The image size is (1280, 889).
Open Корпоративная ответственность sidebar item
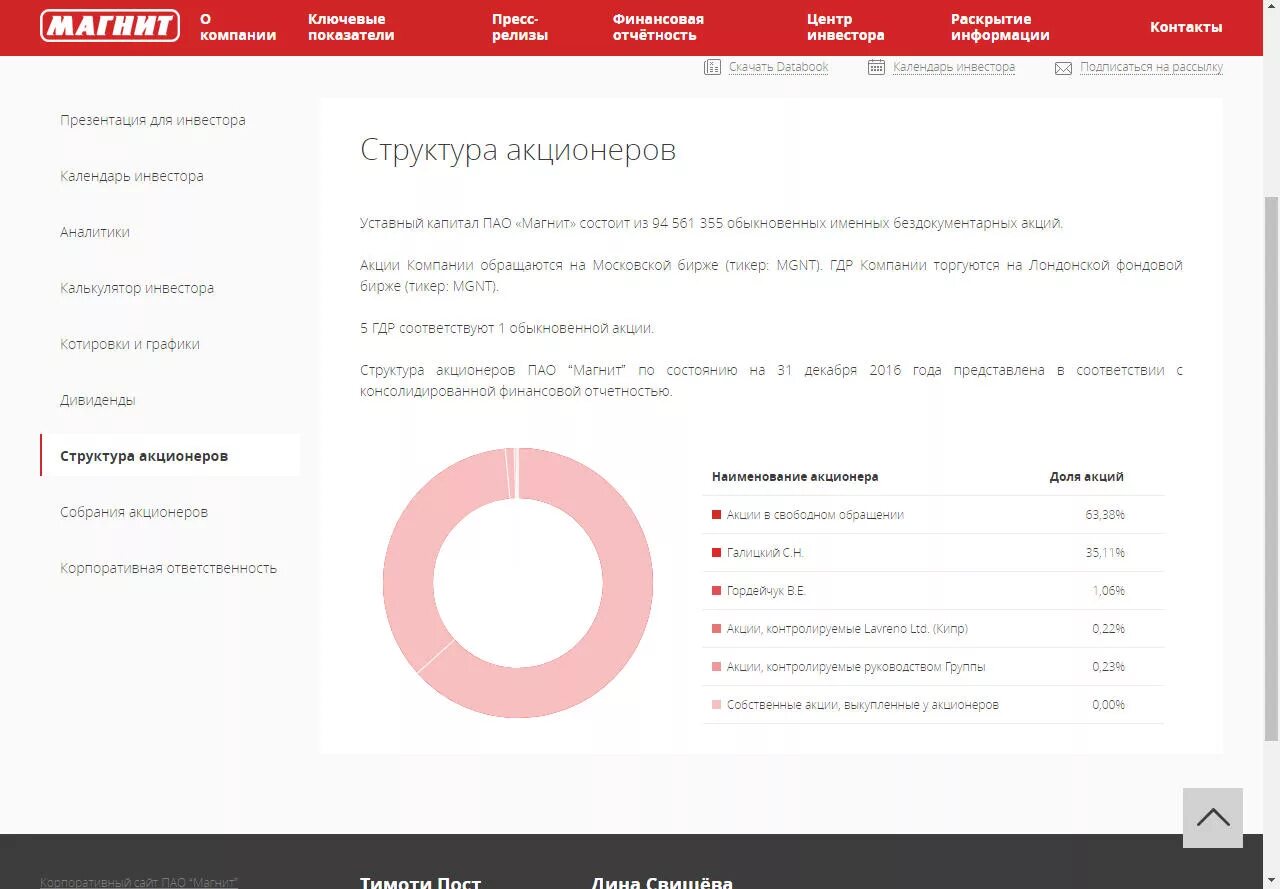(x=168, y=568)
